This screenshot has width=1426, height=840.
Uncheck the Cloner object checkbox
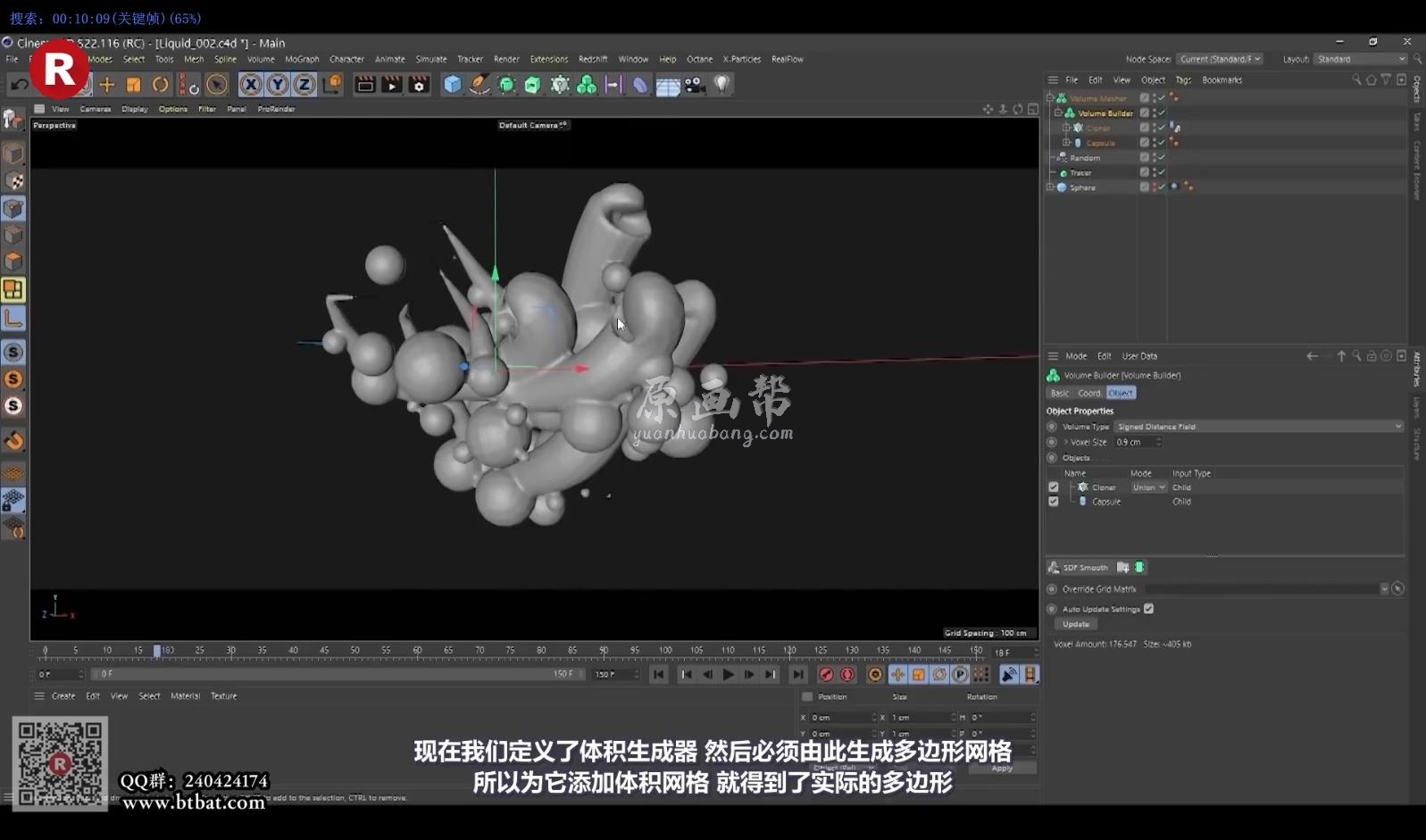1054,487
